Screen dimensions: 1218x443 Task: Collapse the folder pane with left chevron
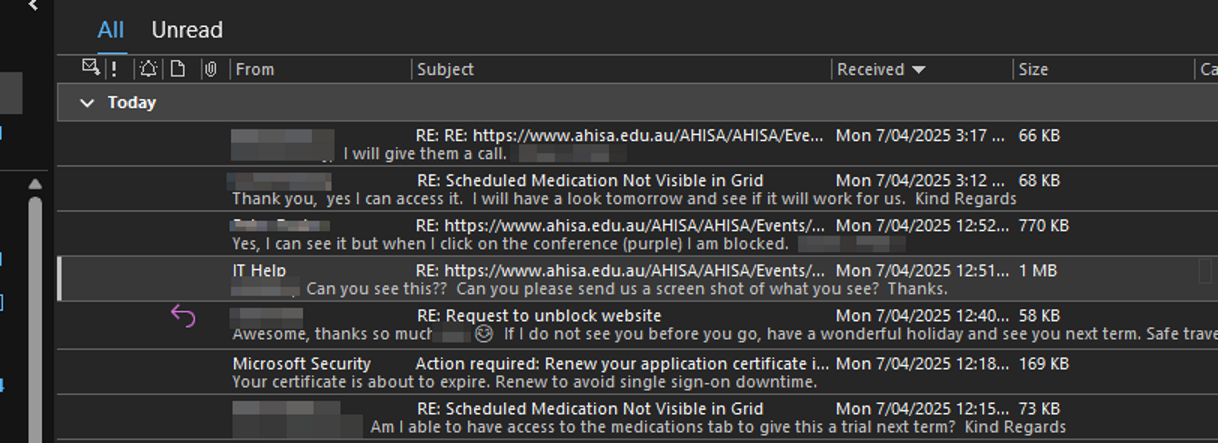click(33, 6)
